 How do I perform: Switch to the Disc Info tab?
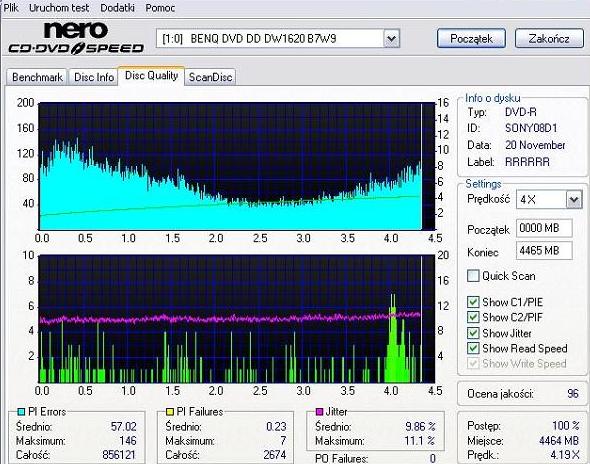tap(94, 77)
